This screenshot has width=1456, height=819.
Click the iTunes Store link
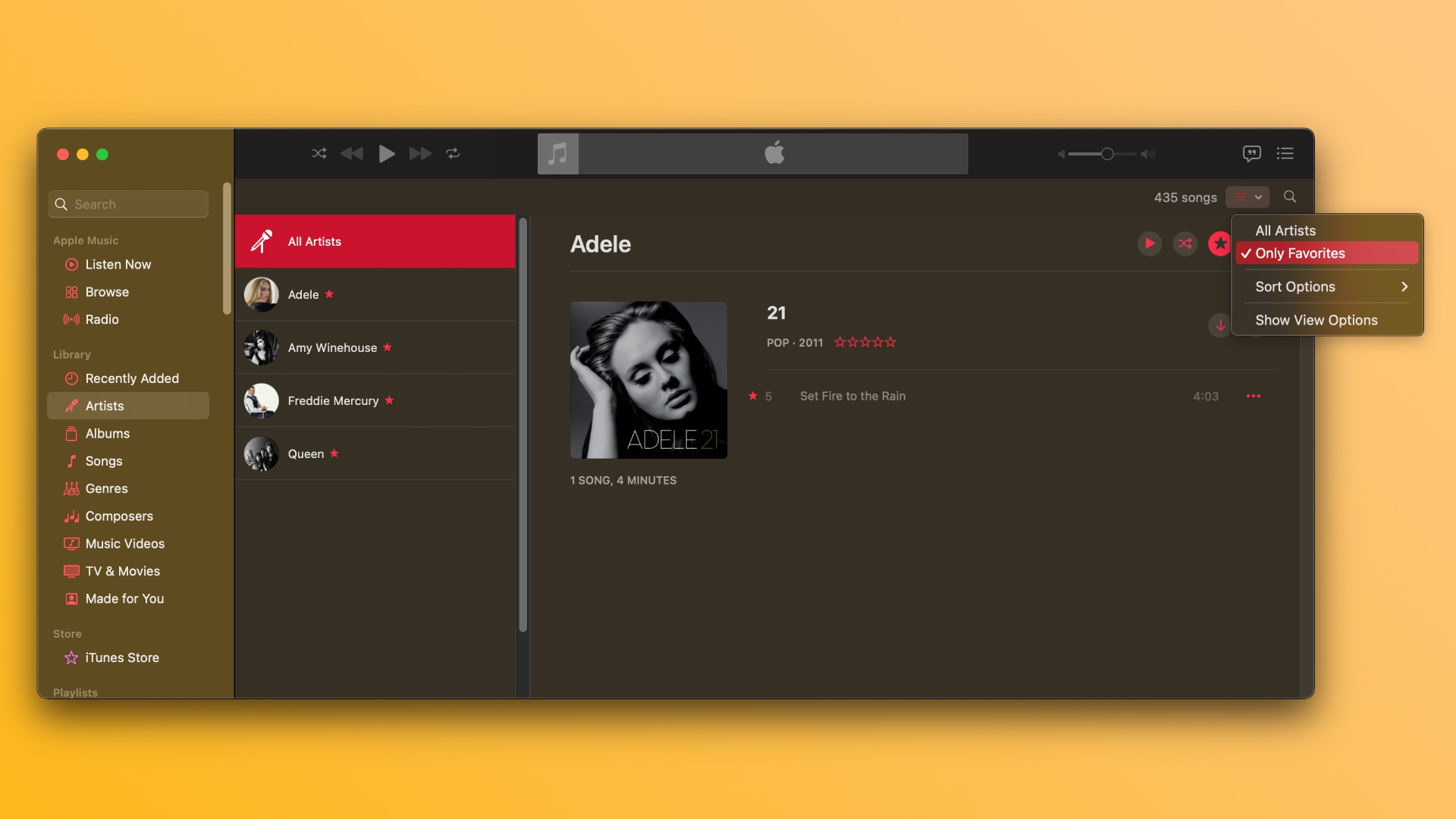click(x=122, y=657)
